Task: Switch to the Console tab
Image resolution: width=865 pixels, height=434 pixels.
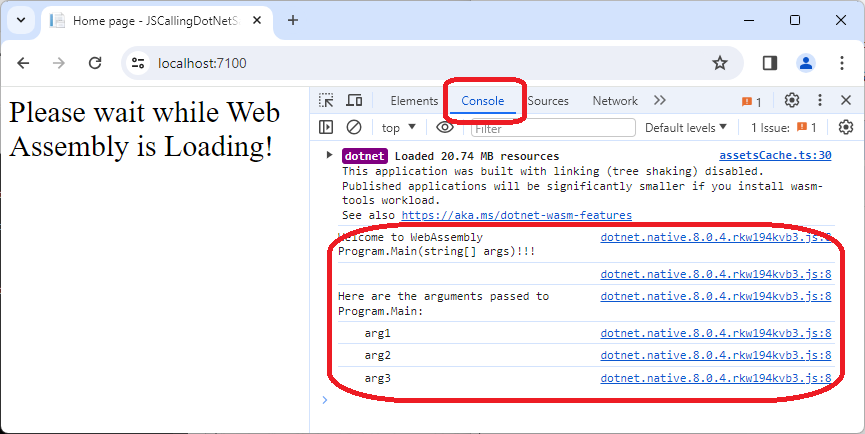Action: pyautogui.click(x=483, y=101)
